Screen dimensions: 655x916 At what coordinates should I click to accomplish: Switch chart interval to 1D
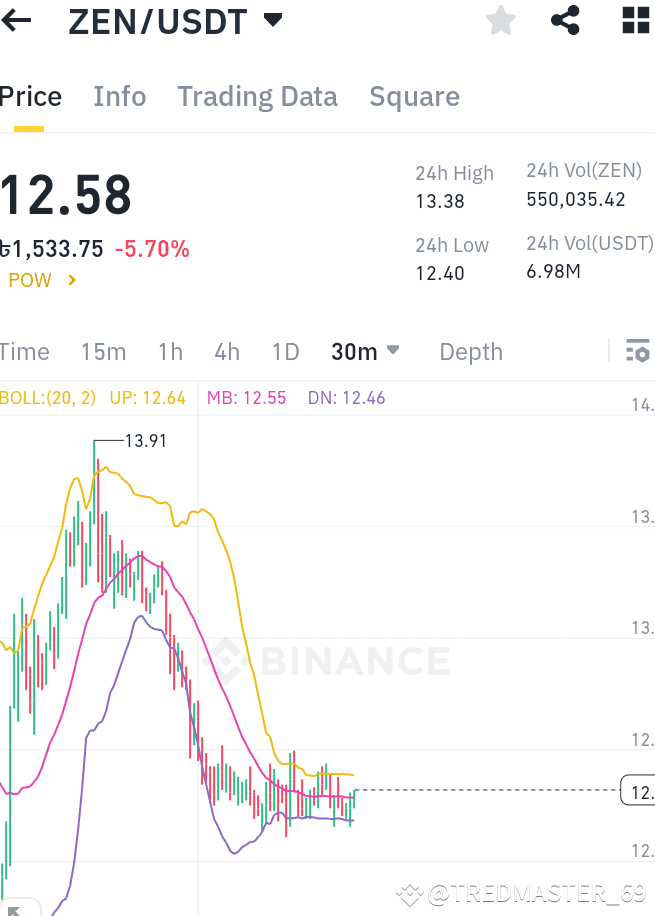click(x=285, y=351)
